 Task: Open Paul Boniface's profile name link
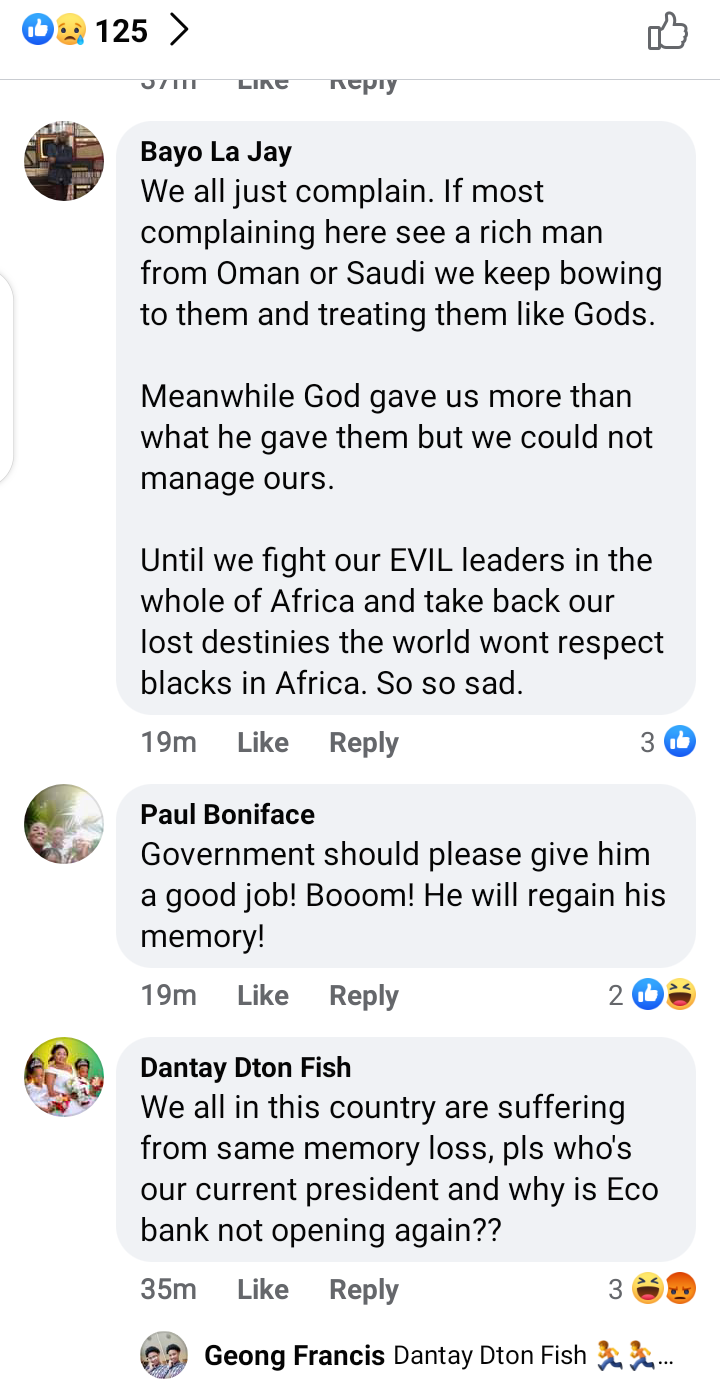coord(227,814)
